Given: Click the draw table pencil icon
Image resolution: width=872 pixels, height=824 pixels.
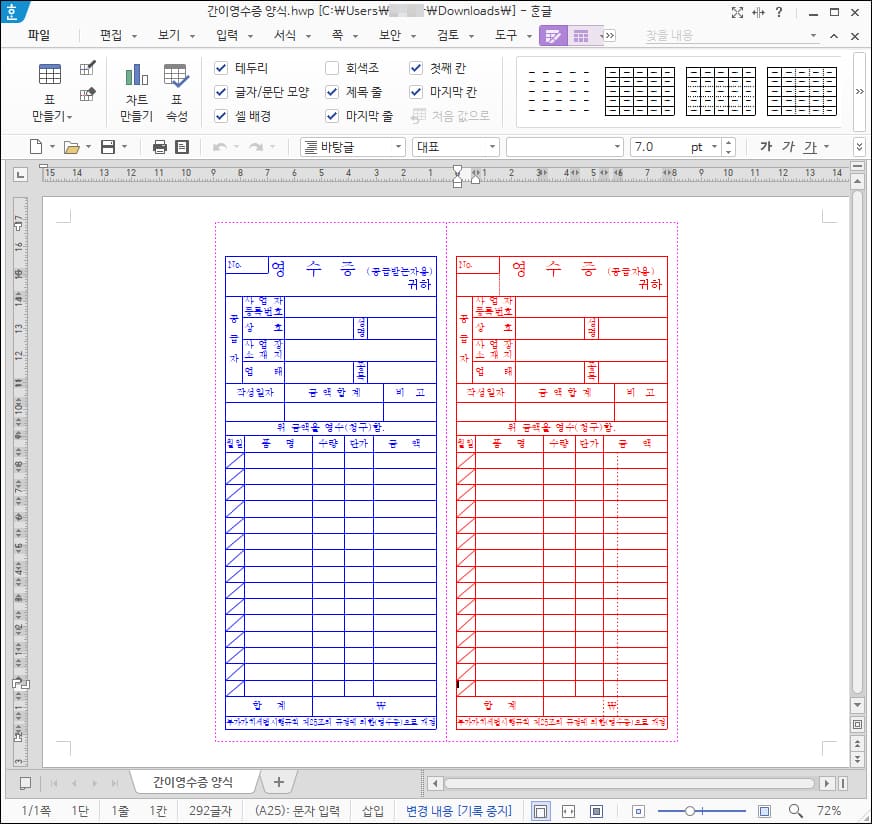Looking at the screenshot, I should (87, 68).
